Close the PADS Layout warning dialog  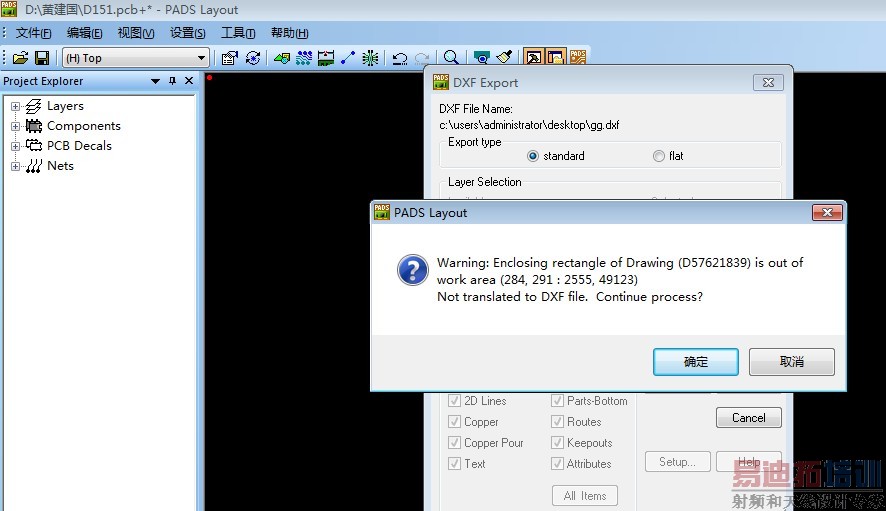827,213
